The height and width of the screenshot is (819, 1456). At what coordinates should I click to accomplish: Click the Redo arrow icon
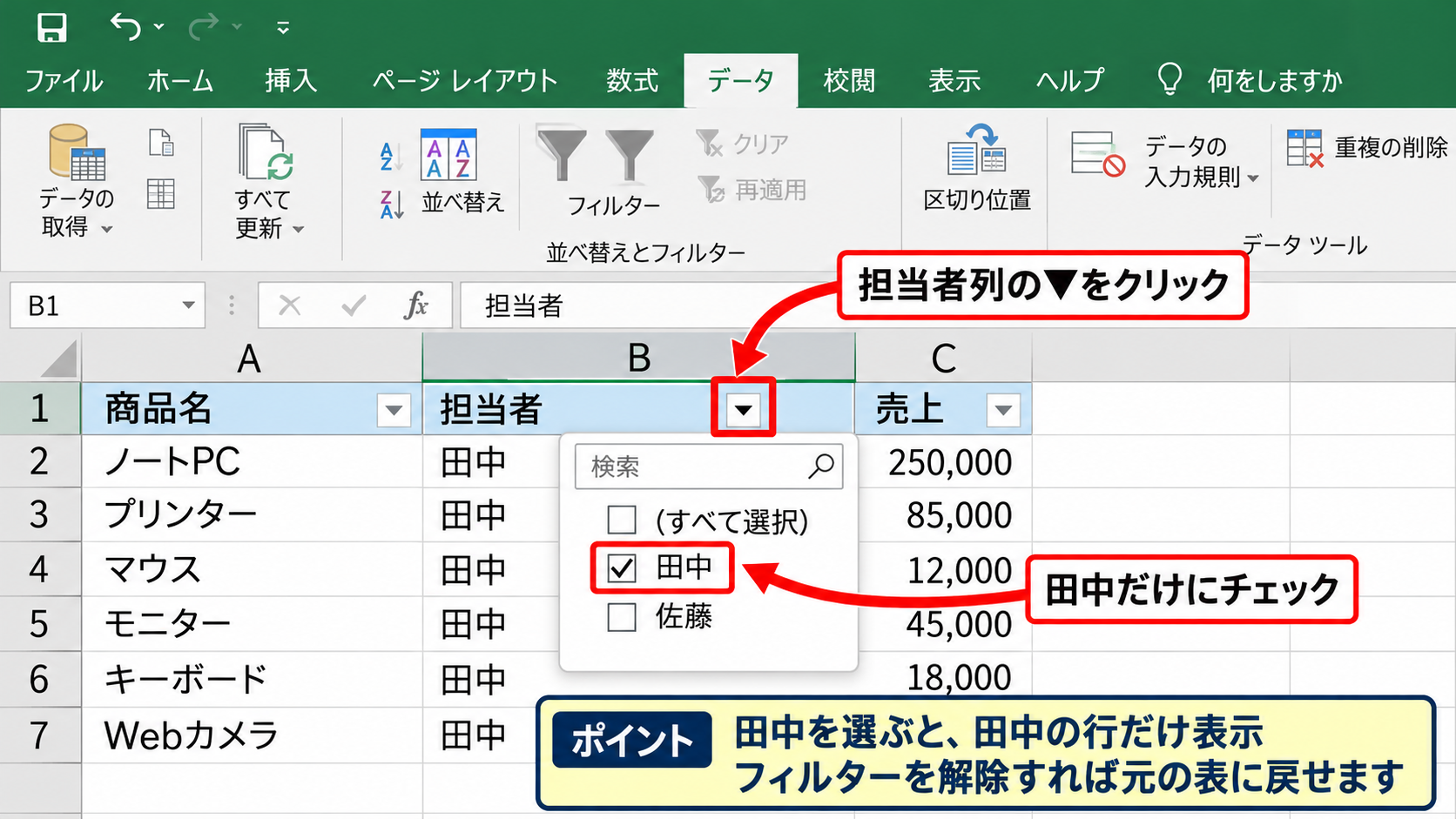click(204, 27)
